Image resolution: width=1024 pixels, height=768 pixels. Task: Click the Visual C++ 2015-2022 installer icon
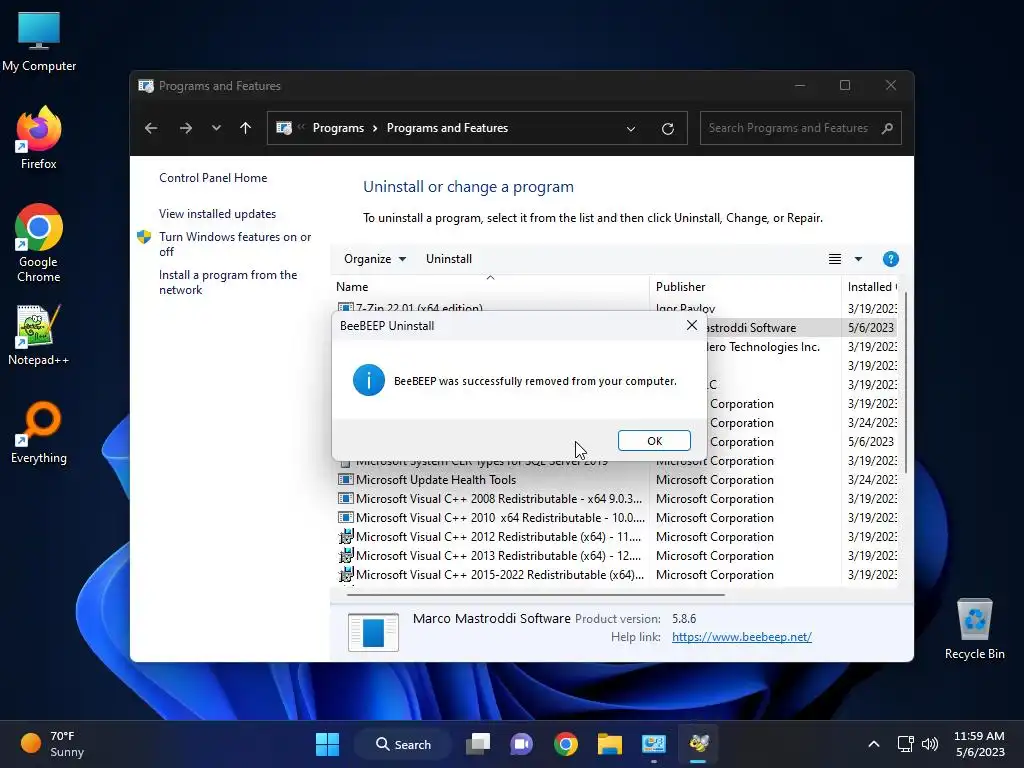click(345, 574)
